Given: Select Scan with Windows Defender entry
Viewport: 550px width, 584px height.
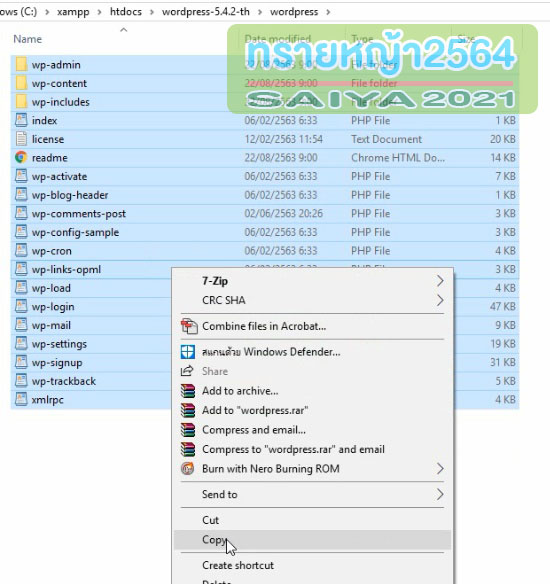Looking at the screenshot, I should coord(312,352).
